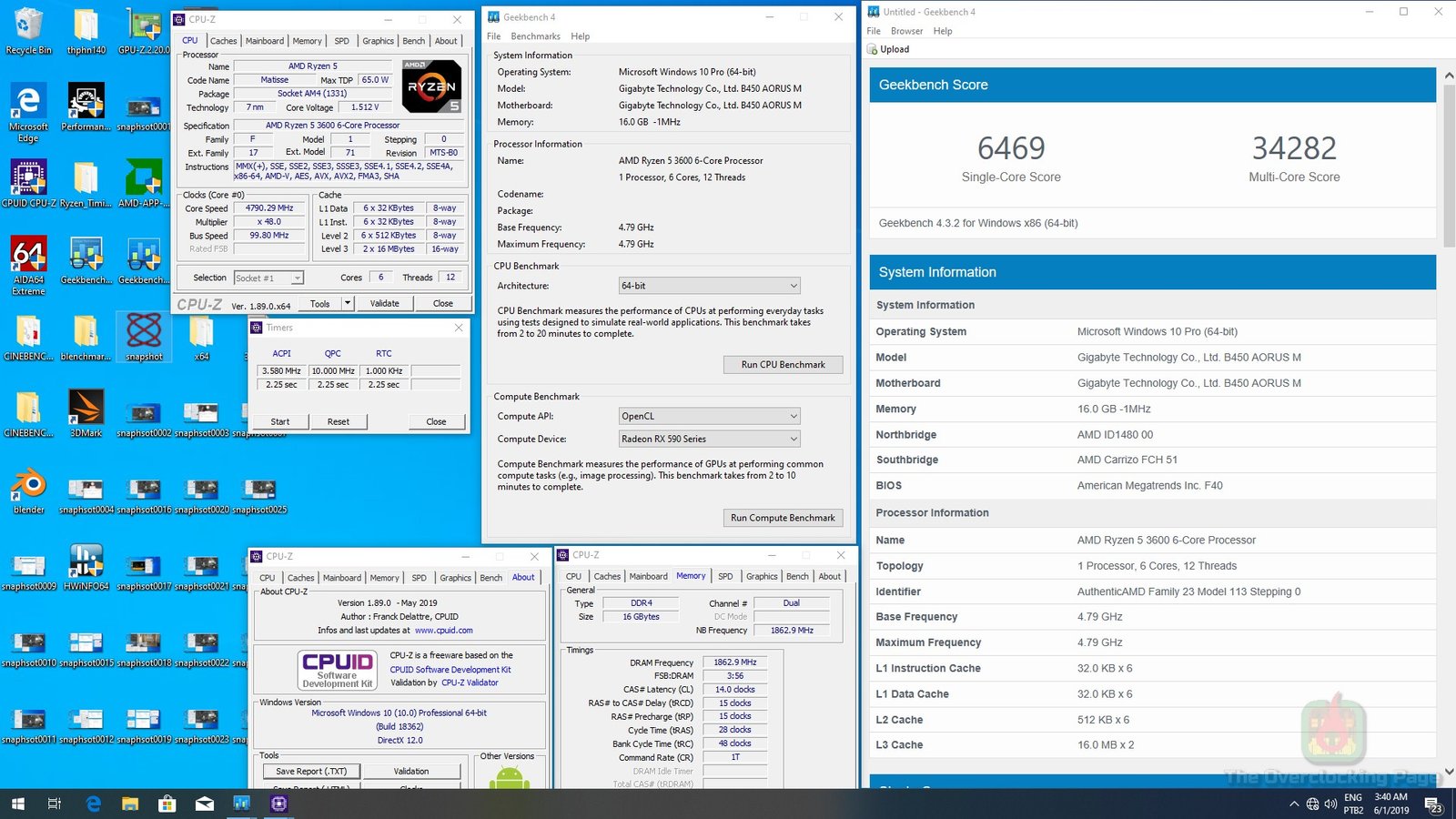The width and height of the screenshot is (1456, 819).
Task: Click Save Report (.TXT) in CPU-Z Tools
Action: coord(311,770)
